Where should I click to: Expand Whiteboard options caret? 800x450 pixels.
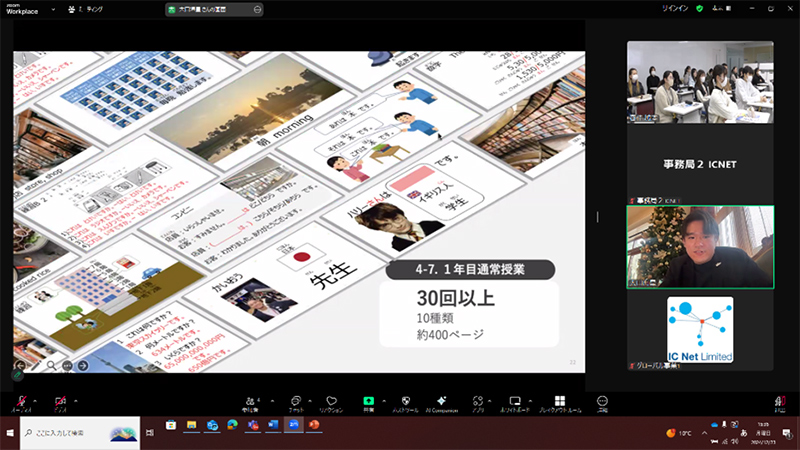[530, 401]
